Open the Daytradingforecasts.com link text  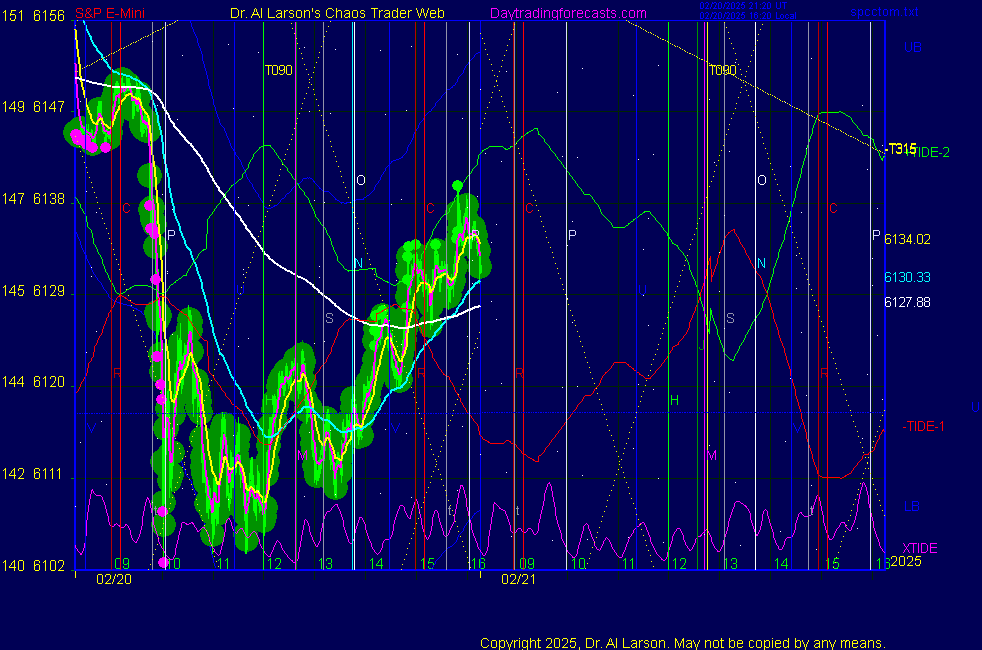pos(568,13)
